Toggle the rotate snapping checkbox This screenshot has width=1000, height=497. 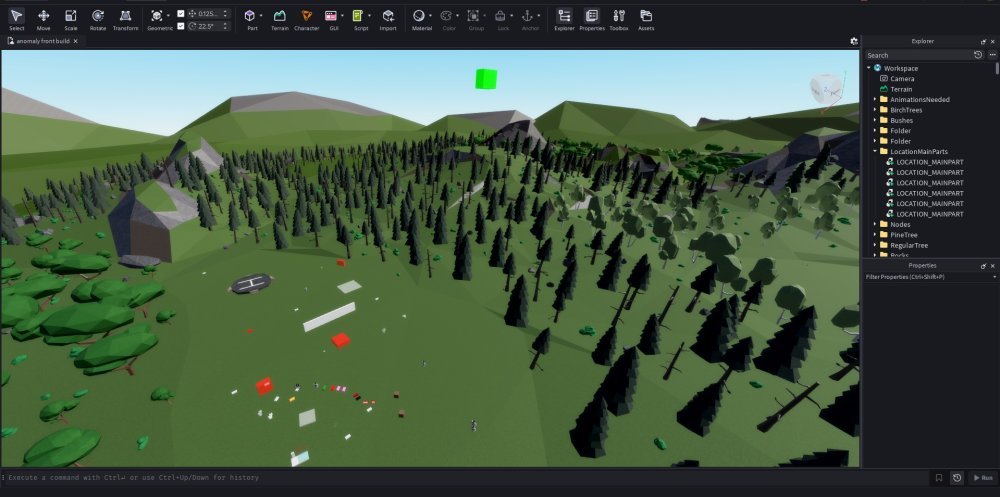pyautogui.click(x=180, y=26)
